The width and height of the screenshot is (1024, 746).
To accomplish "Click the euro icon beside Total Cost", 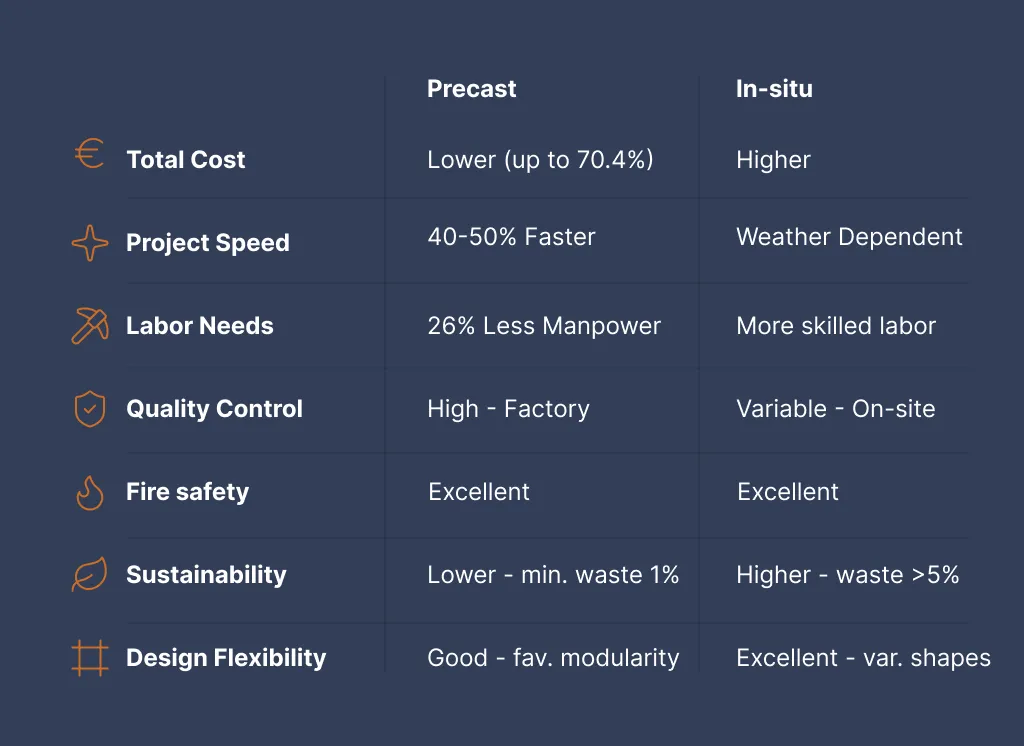I will tap(89, 154).
